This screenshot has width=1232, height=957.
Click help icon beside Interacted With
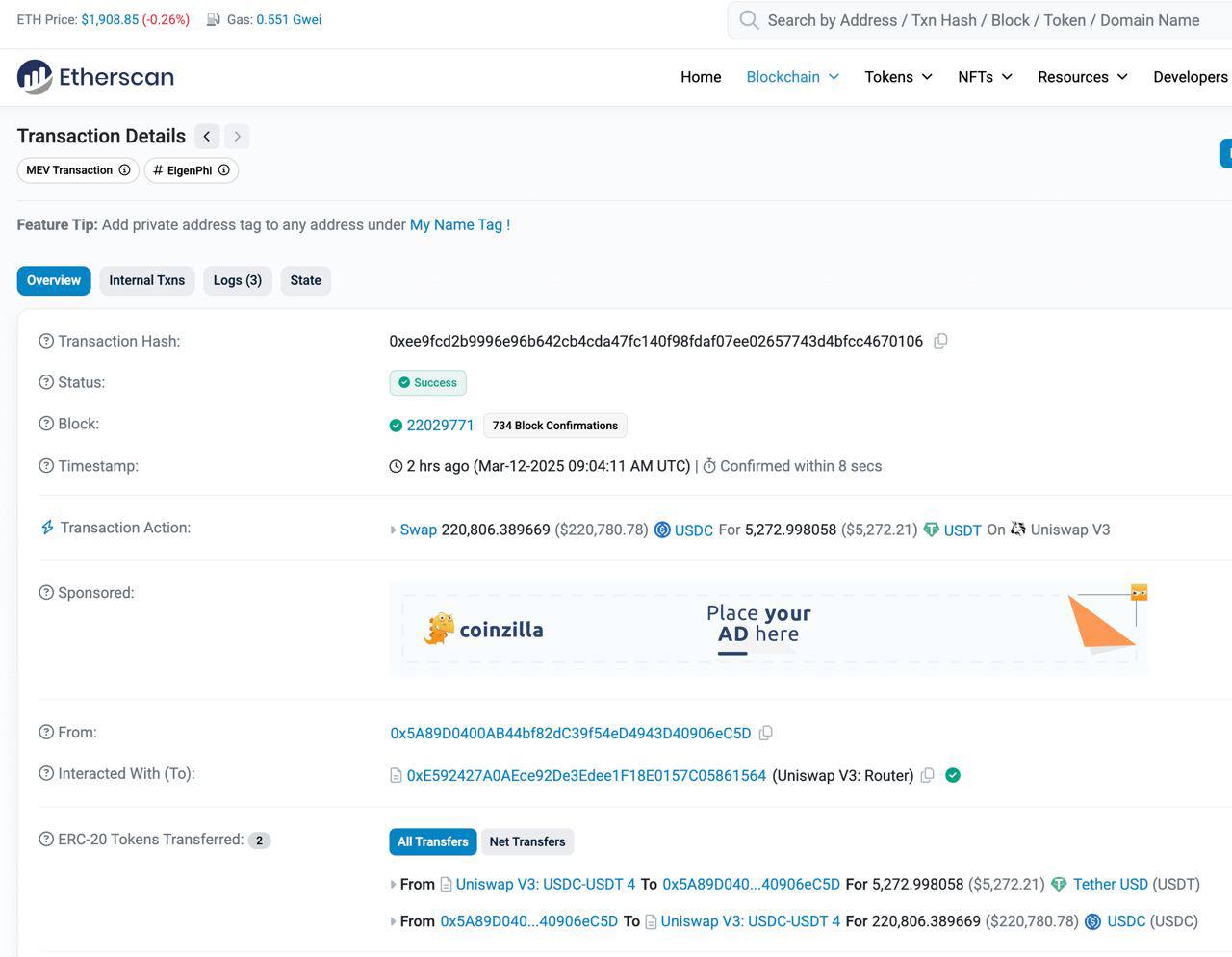click(46, 774)
